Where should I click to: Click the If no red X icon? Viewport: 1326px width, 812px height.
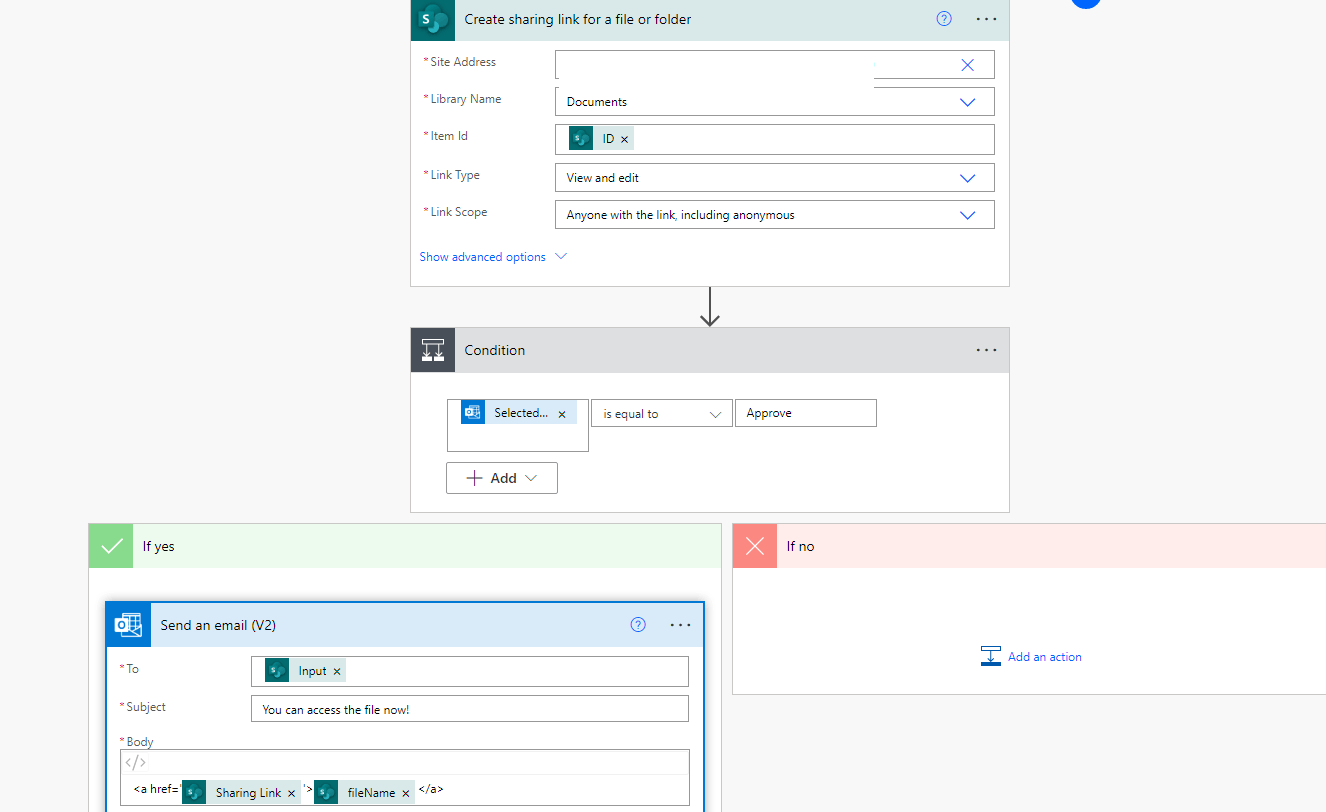coord(755,546)
